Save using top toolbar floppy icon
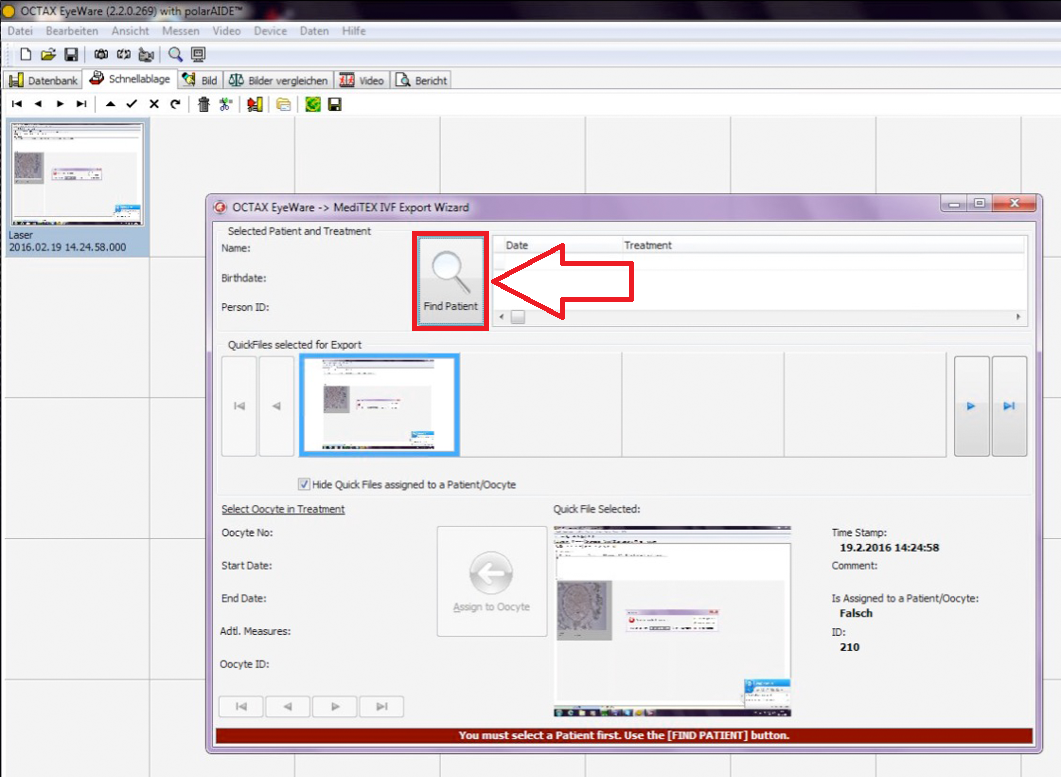The image size is (1061, 777). (x=71, y=54)
